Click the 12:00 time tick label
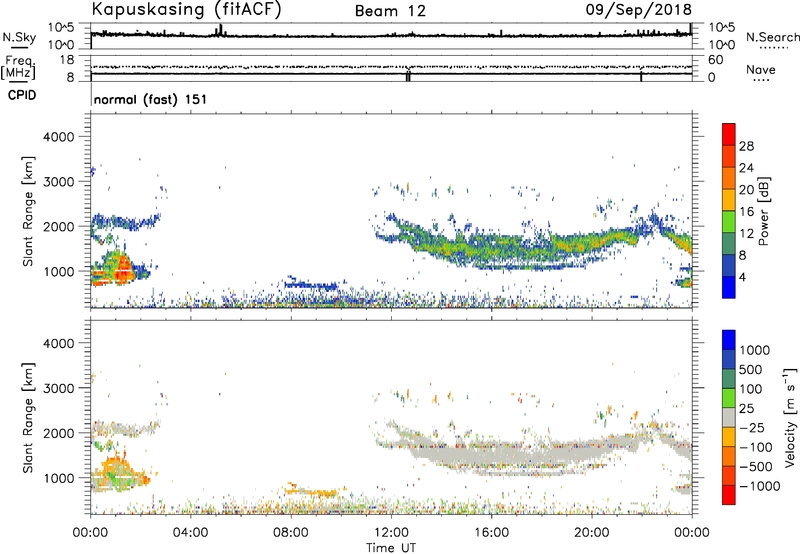Viewport: 800px width, 554px height. 391,533
